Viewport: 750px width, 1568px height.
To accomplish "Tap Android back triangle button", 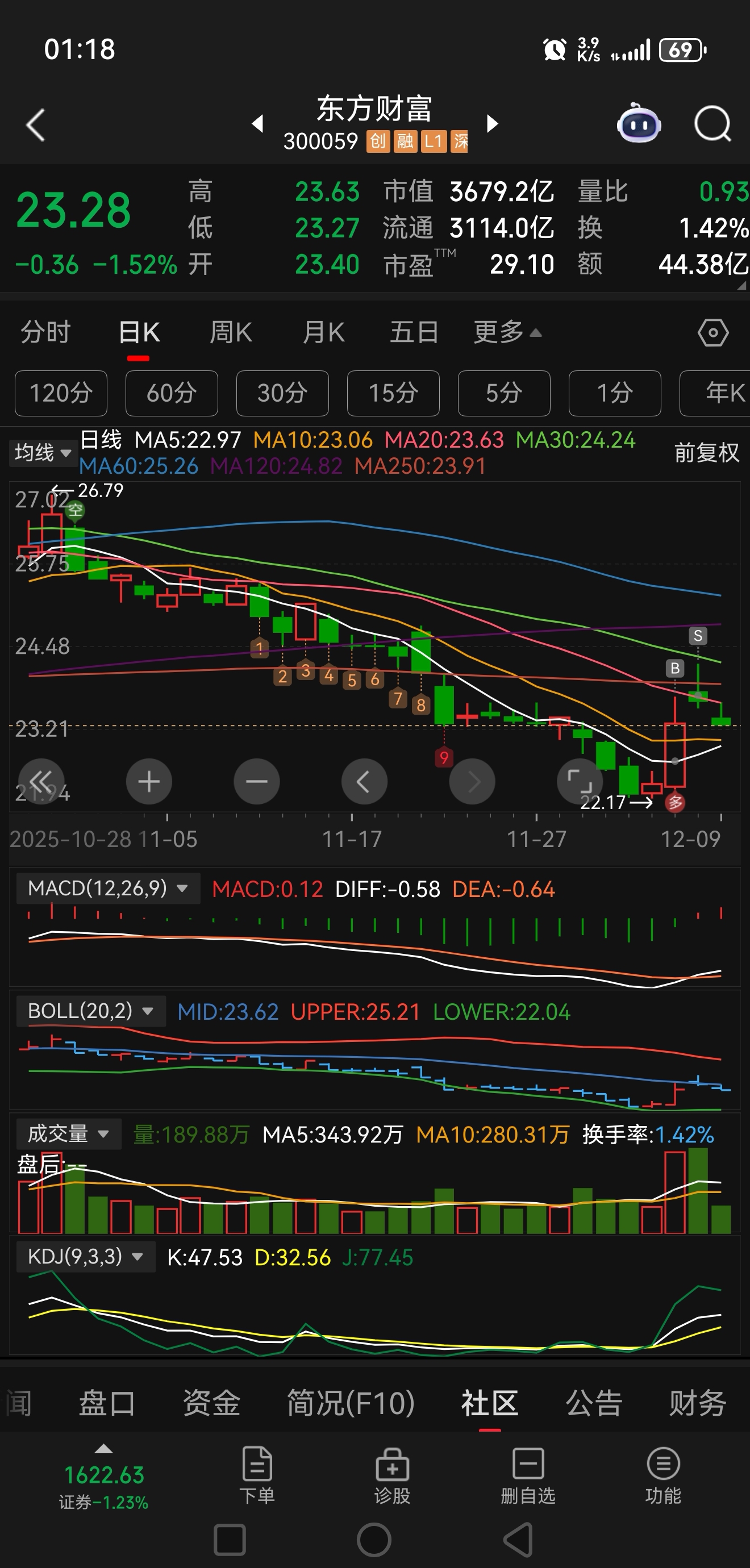I will [519, 1540].
